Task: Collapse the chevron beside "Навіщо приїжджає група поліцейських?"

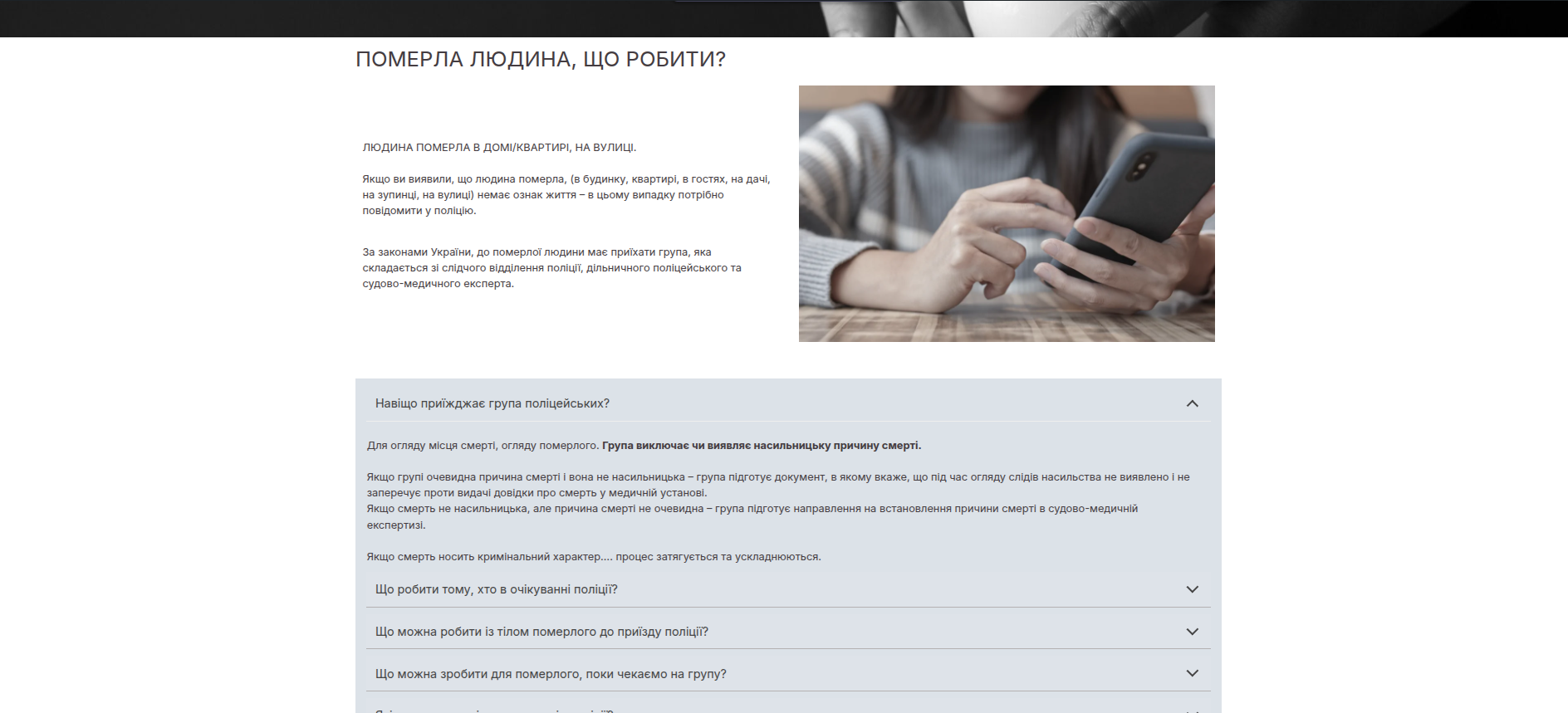Action: pos(1192,403)
